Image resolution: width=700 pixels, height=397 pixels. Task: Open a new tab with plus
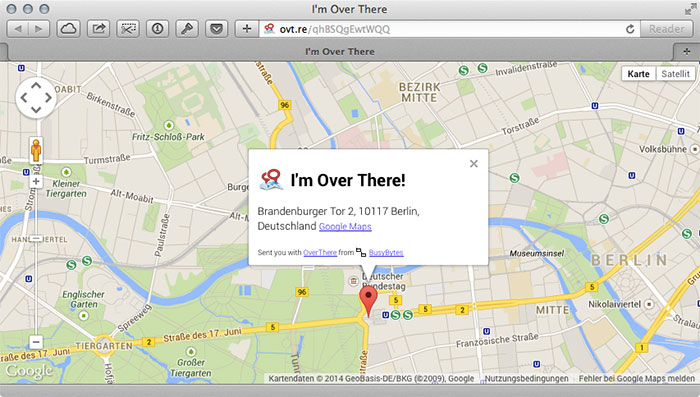(x=687, y=52)
